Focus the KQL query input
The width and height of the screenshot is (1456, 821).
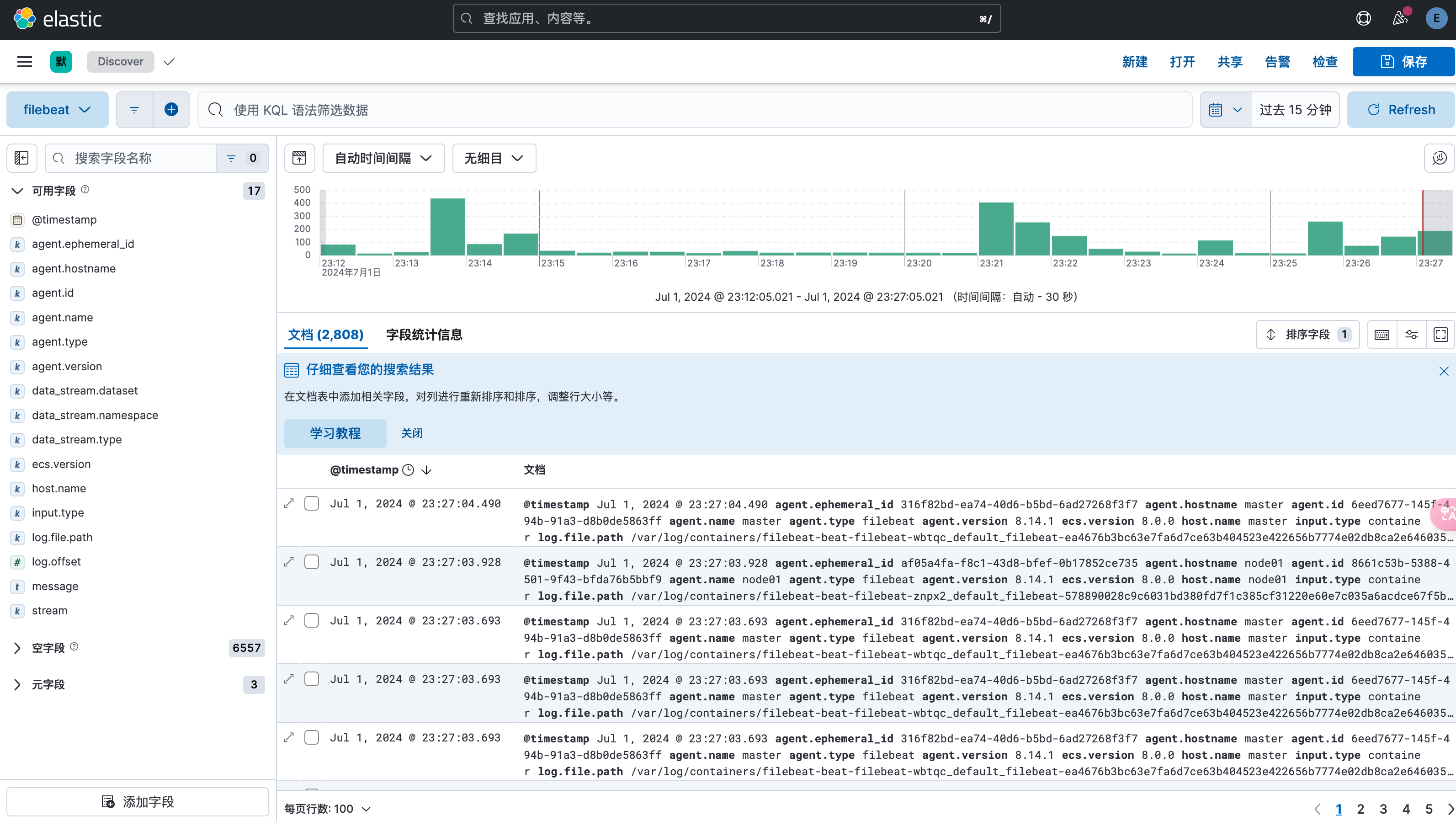point(695,110)
